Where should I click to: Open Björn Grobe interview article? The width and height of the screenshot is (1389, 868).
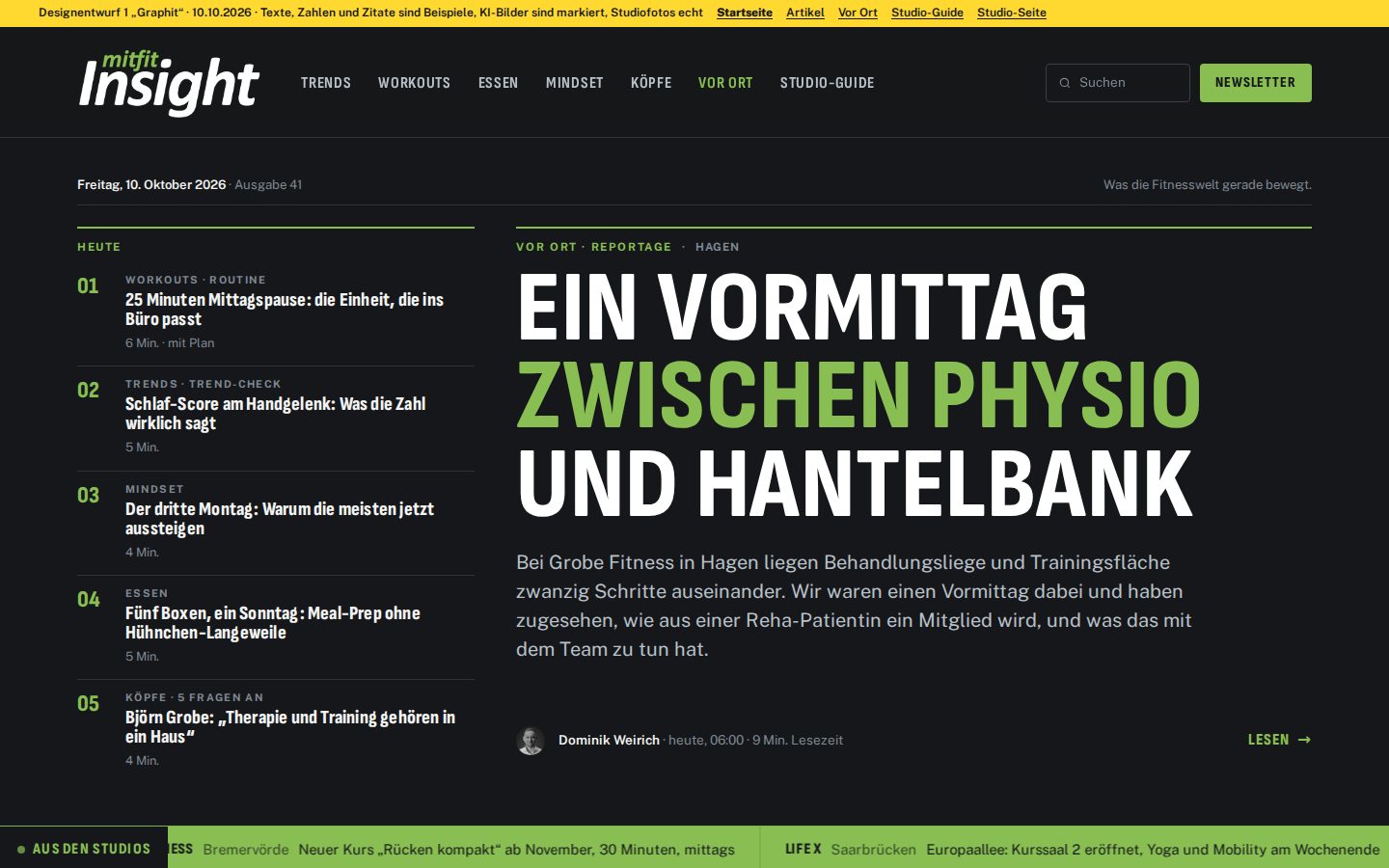tap(290, 727)
